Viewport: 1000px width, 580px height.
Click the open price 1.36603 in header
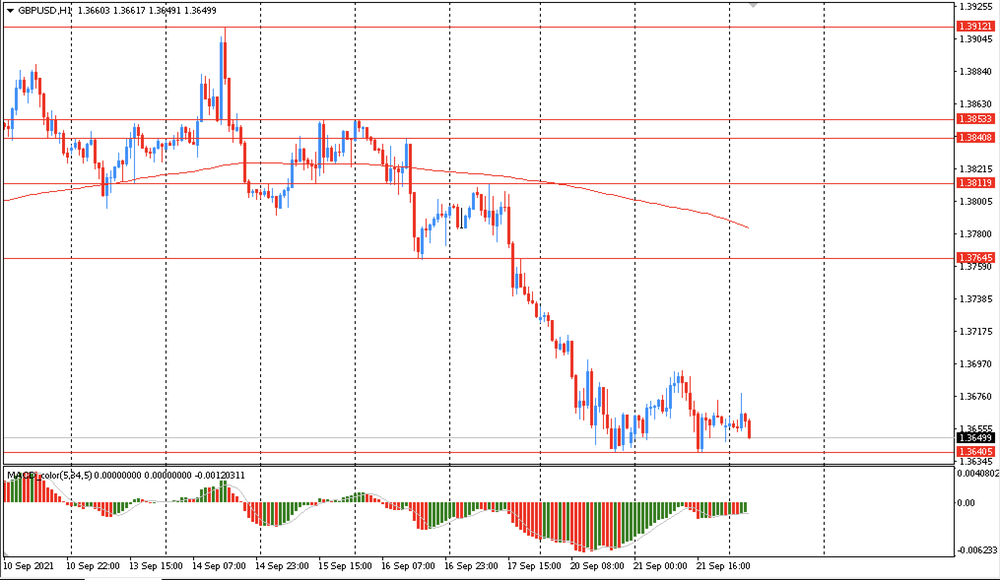point(93,11)
